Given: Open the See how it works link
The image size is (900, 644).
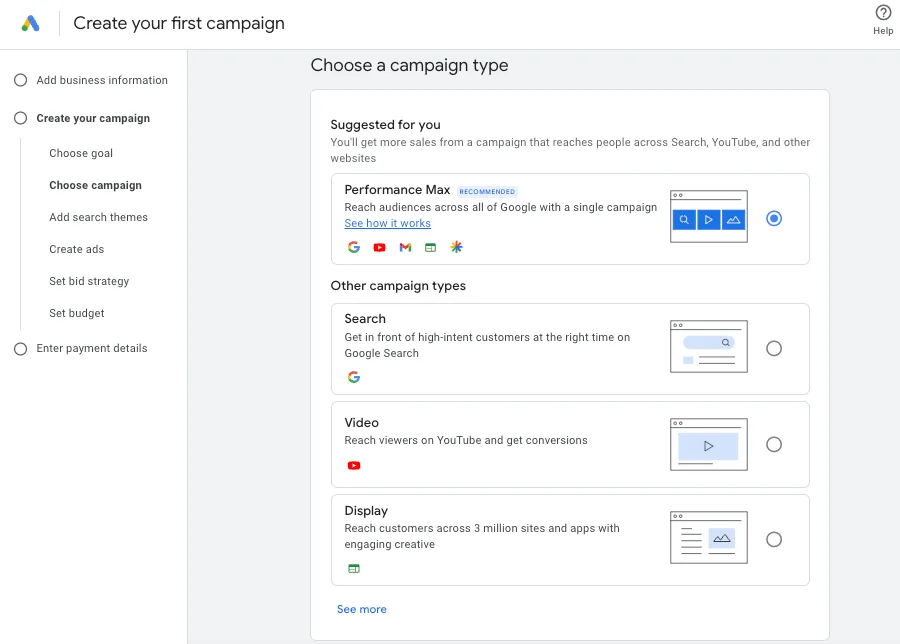Looking at the screenshot, I should 387,223.
